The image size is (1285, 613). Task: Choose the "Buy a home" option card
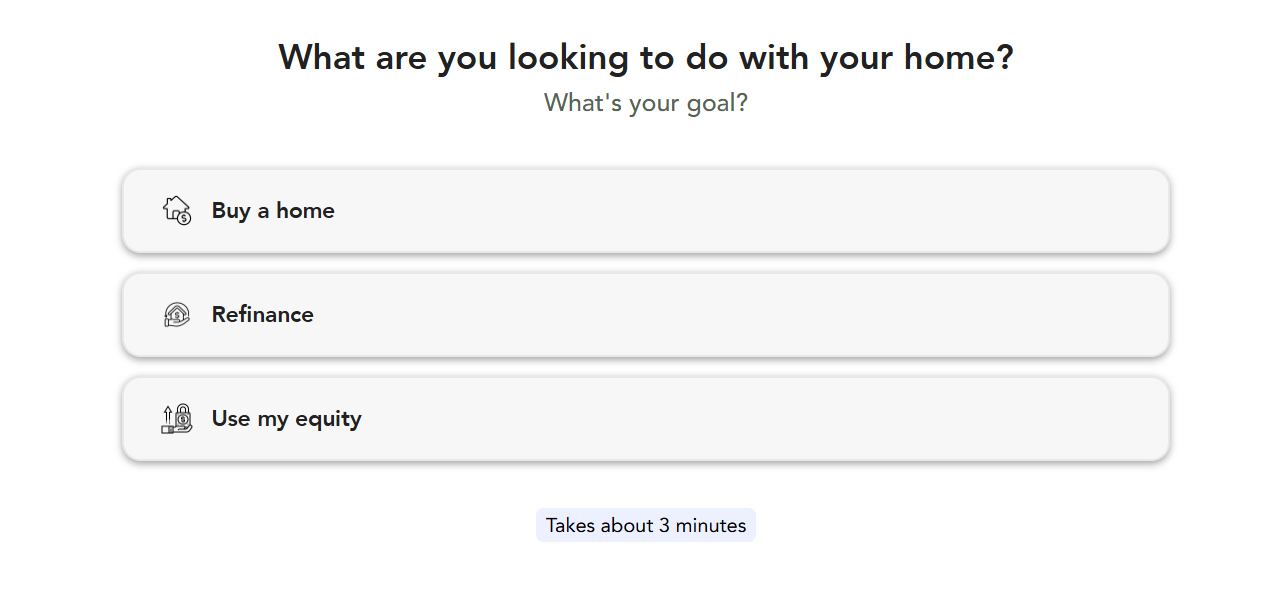point(645,211)
